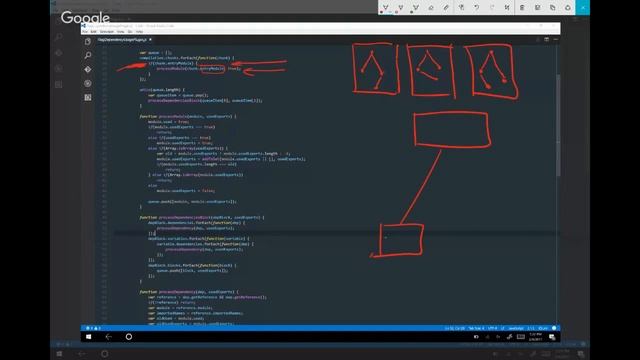The image size is (640, 360).
Task: Open the Explorer view in activity bar
Action: (x=88, y=42)
